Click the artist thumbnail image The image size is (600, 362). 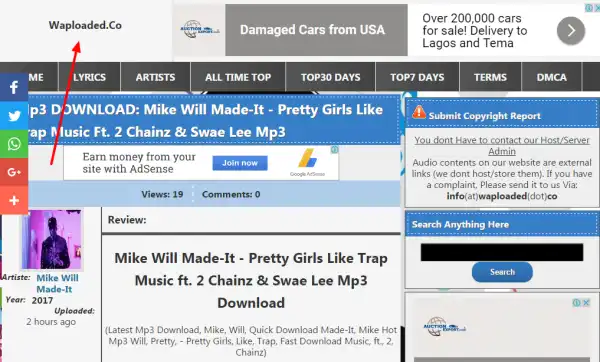[52, 240]
